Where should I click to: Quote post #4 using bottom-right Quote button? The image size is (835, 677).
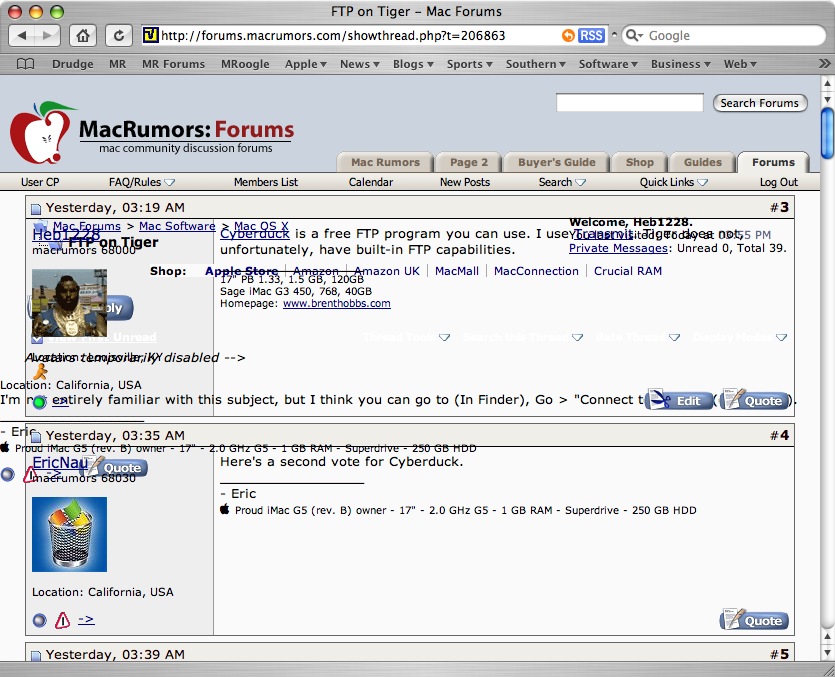[x=754, y=620]
